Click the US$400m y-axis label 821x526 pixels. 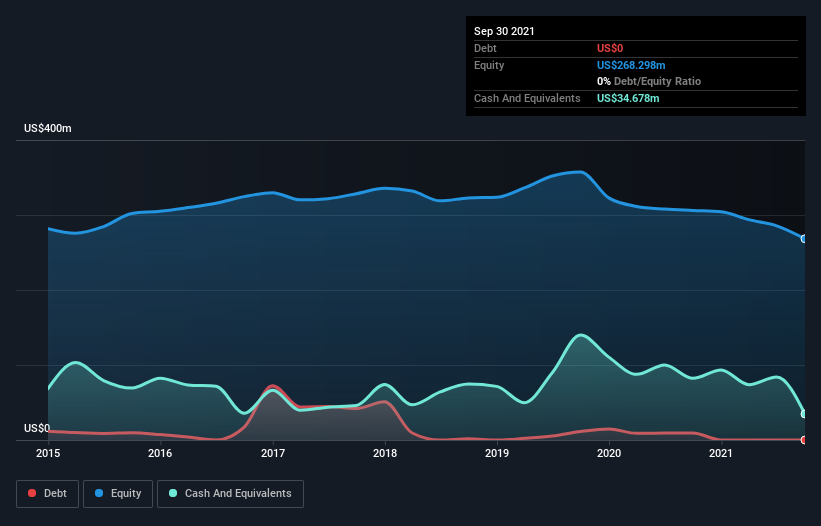48,128
